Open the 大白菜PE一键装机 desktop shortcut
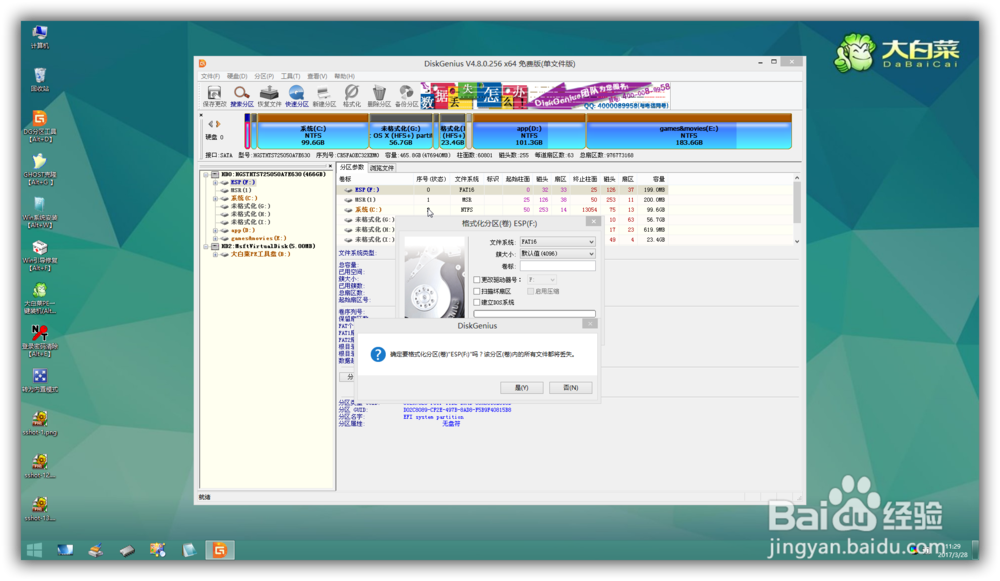The height and width of the screenshot is (581, 1000). point(40,298)
